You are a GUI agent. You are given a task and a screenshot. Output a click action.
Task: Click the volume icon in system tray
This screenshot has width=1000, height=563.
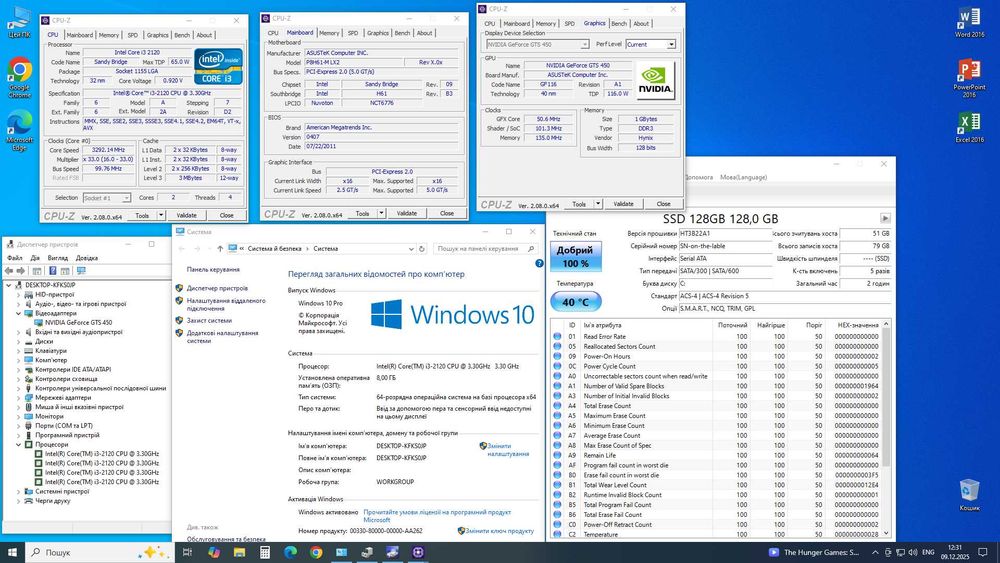[913, 552]
